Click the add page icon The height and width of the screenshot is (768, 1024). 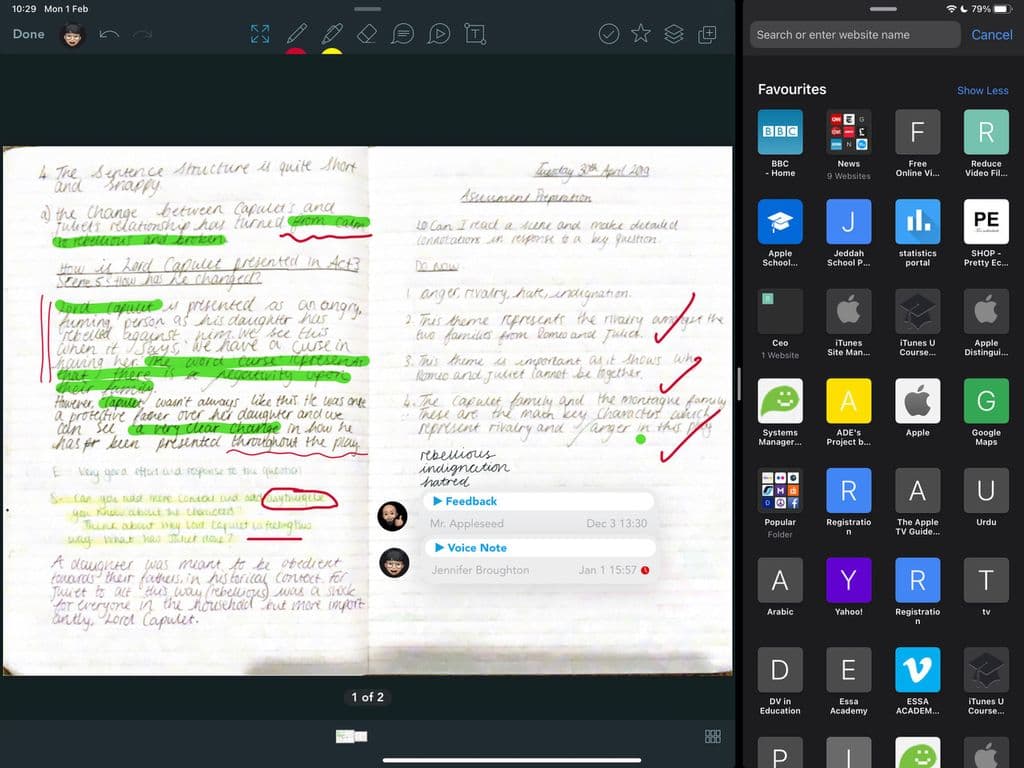click(707, 34)
